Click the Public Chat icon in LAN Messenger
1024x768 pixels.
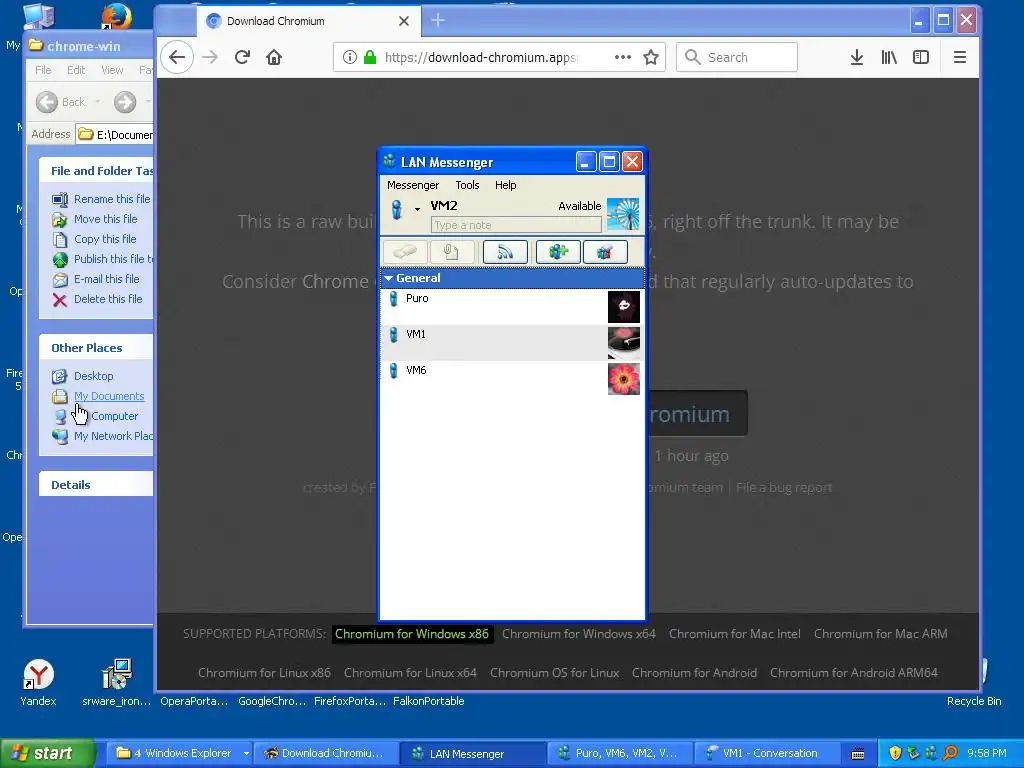click(605, 252)
